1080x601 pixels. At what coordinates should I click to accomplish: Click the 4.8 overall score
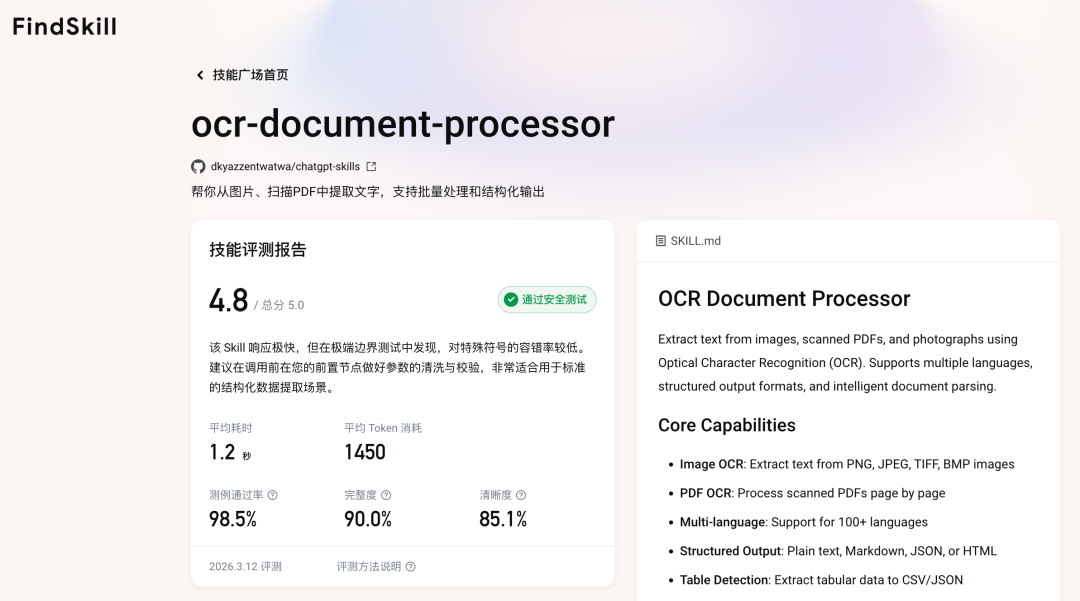229,301
